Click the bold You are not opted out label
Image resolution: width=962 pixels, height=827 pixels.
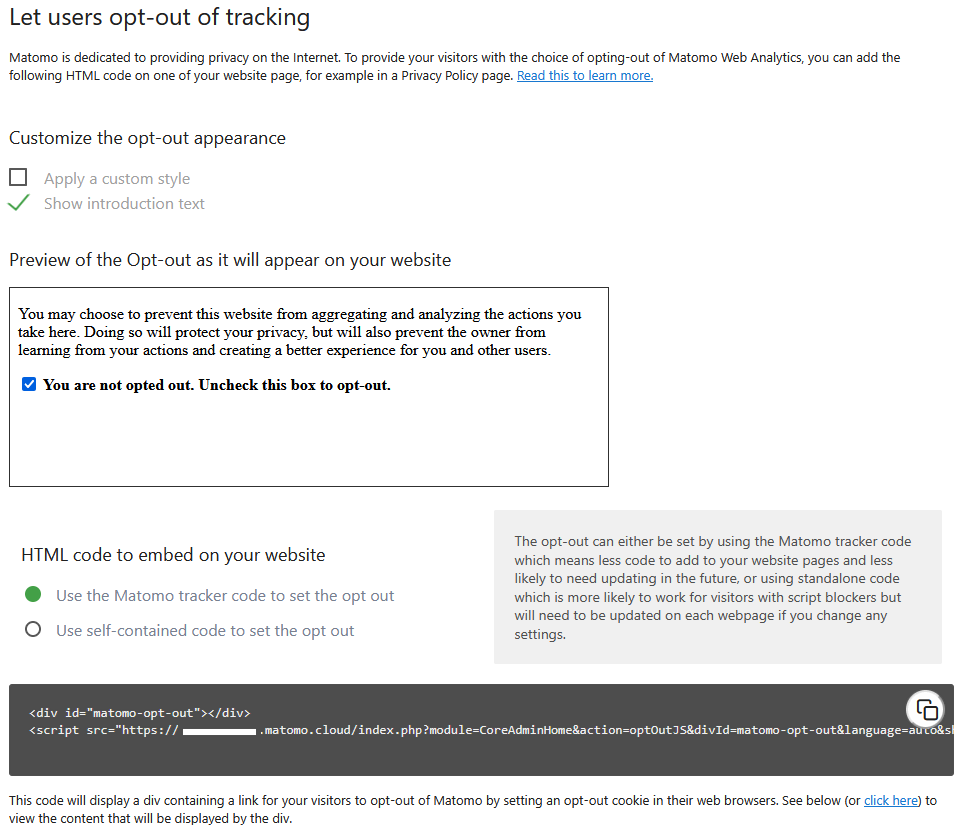pyautogui.click(x=216, y=385)
